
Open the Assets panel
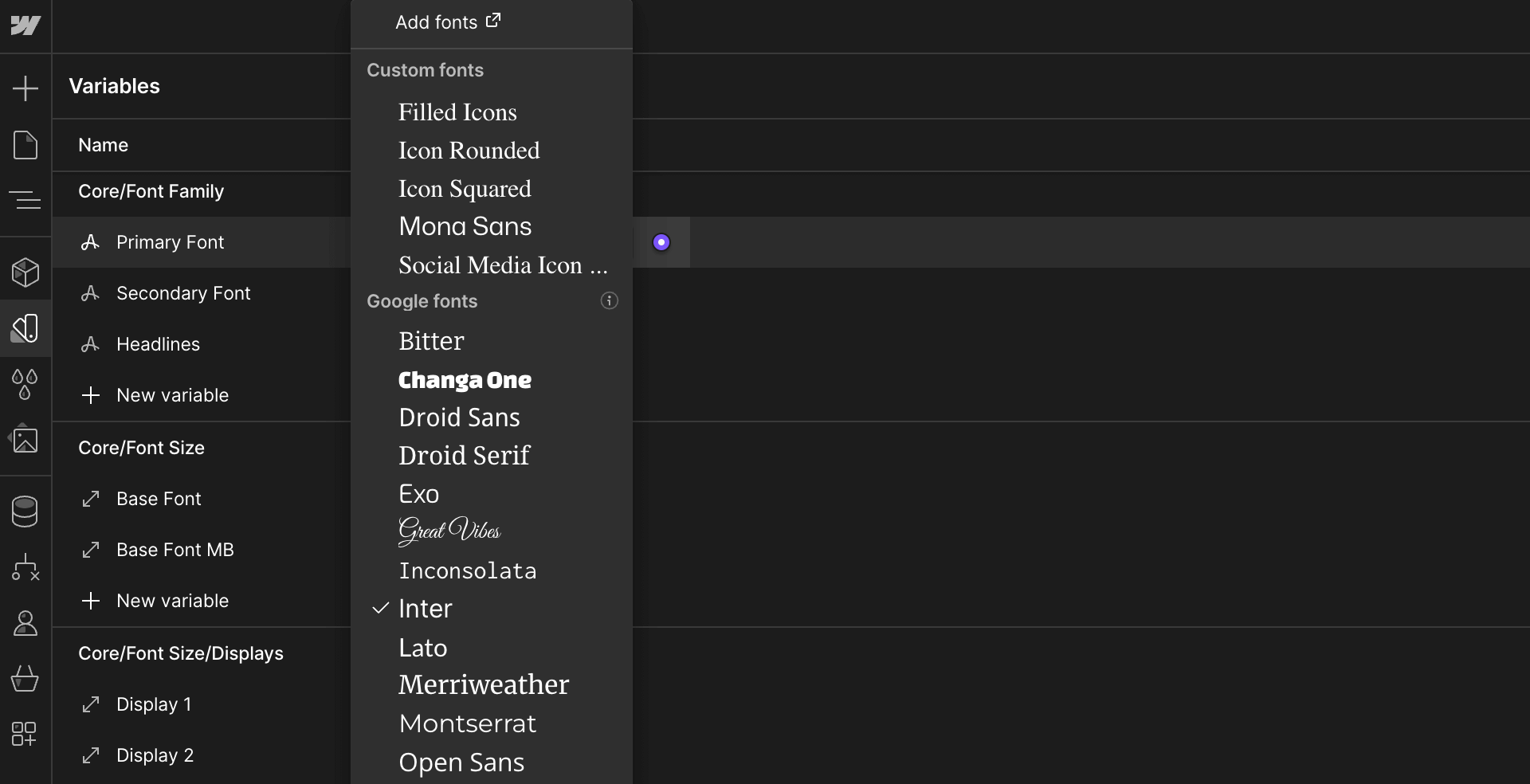coord(25,440)
